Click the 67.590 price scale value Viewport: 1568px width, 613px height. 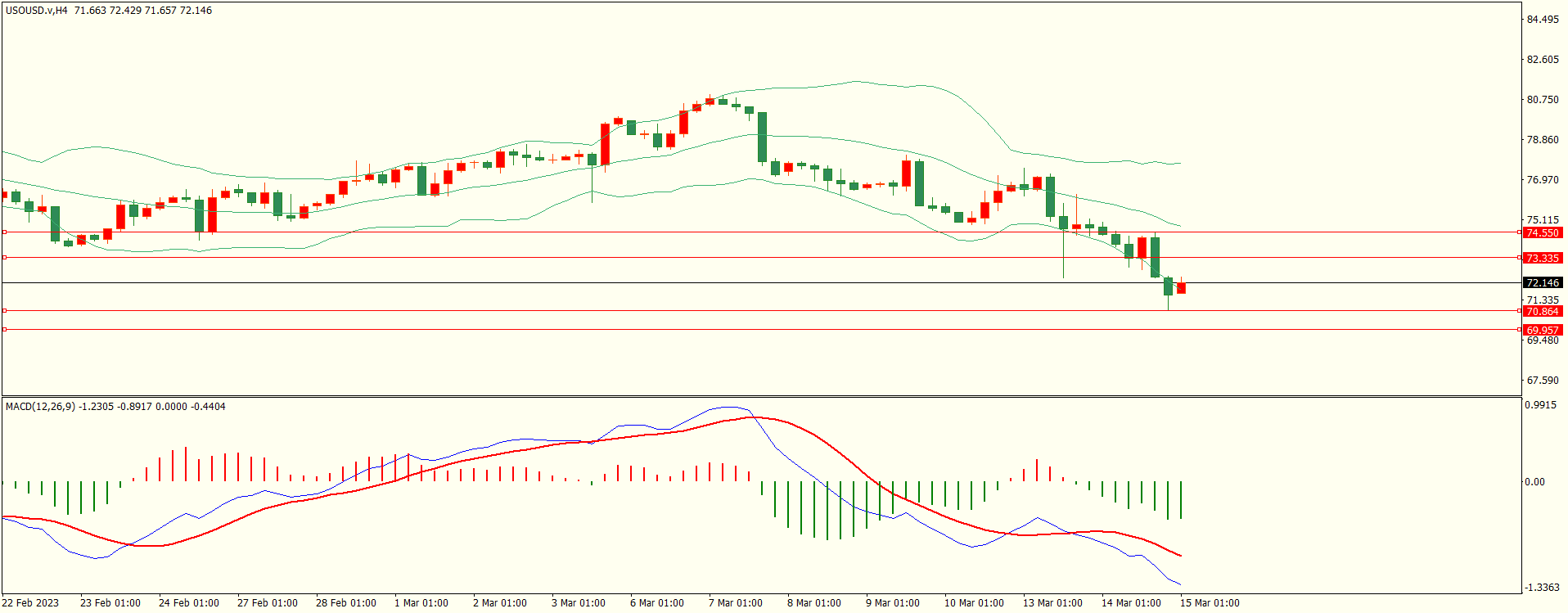[x=1543, y=381]
